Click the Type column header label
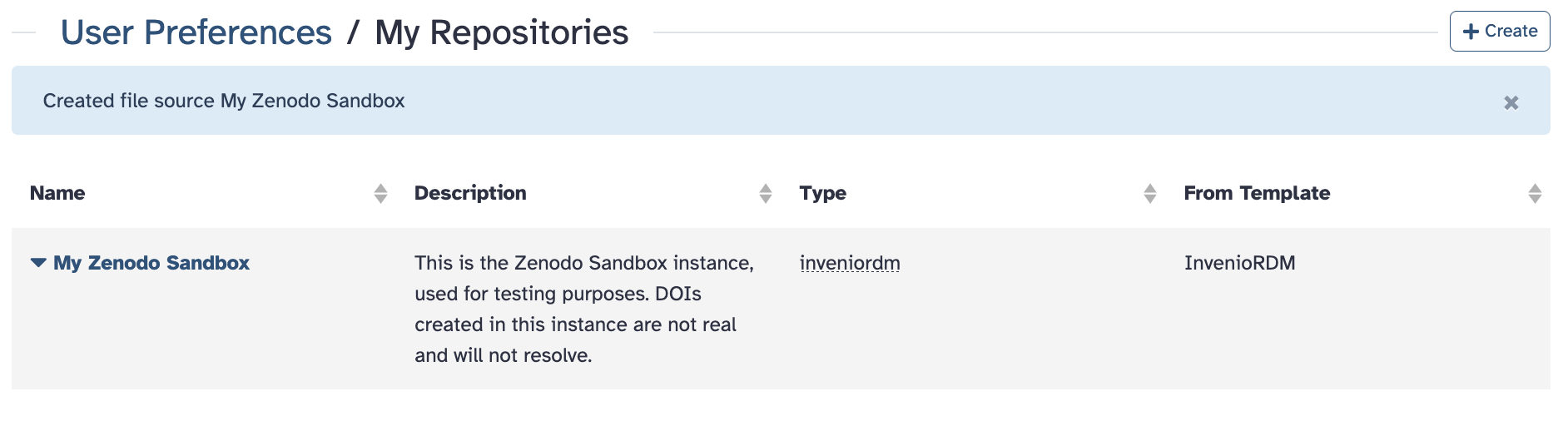 822,193
